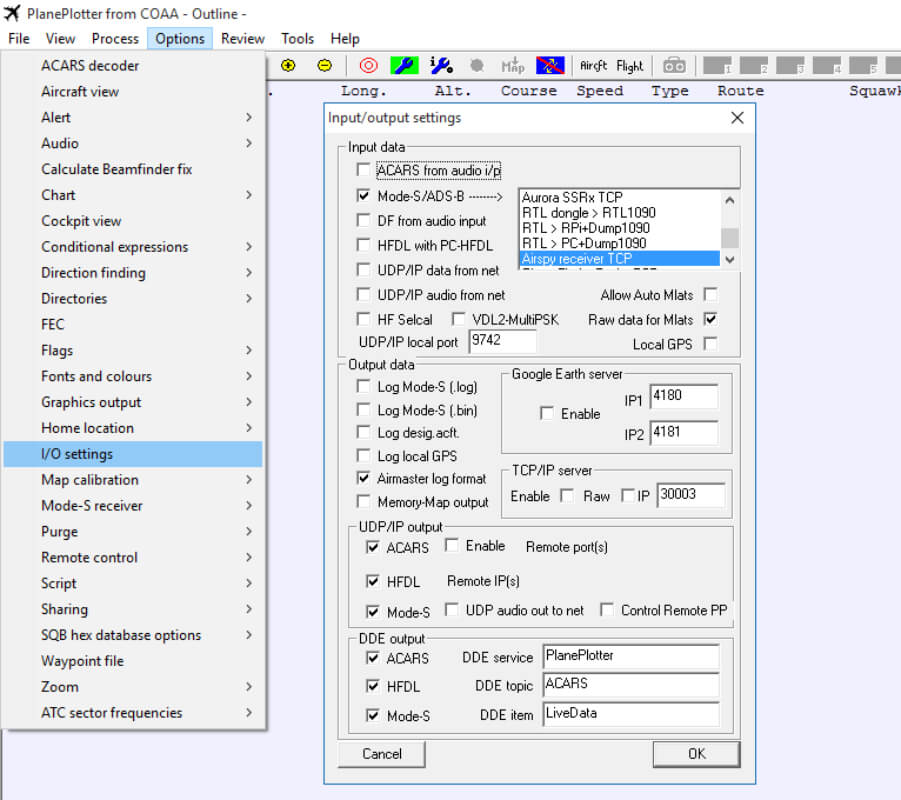Select view preset 5 icon
The image size is (901, 800).
tap(863, 66)
